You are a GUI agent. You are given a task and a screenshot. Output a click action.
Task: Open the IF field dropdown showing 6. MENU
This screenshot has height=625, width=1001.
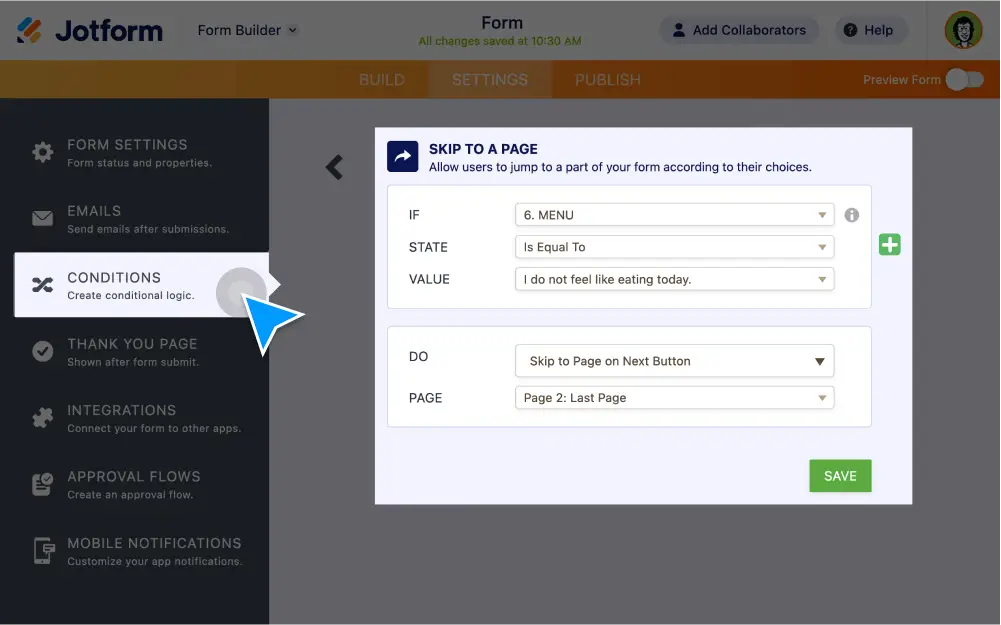674,215
